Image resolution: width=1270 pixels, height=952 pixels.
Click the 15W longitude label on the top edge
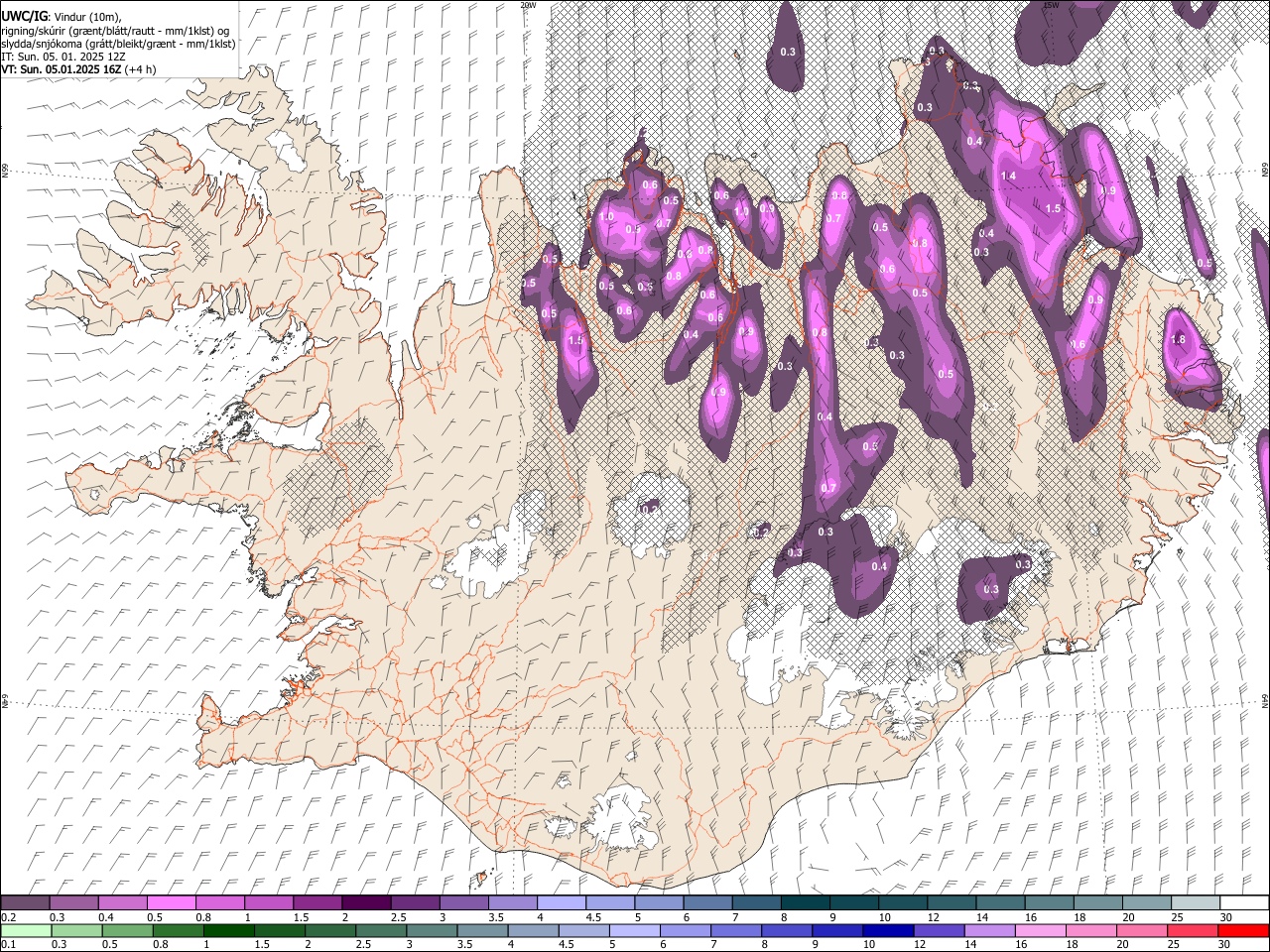click(x=1051, y=5)
